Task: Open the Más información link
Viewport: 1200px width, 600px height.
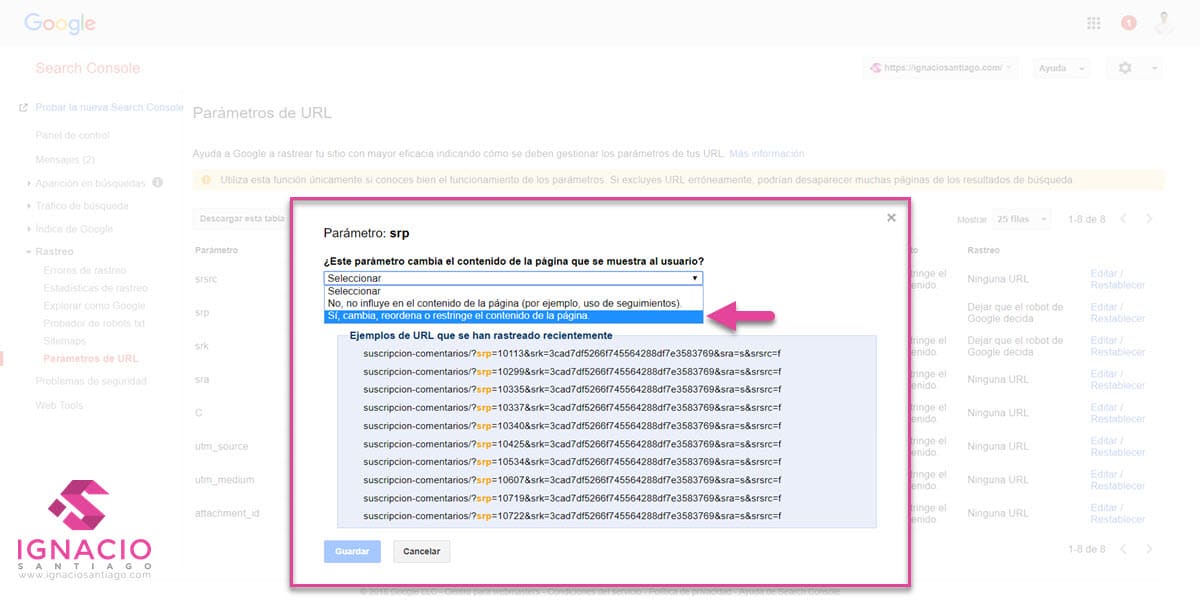Action: (766, 153)
